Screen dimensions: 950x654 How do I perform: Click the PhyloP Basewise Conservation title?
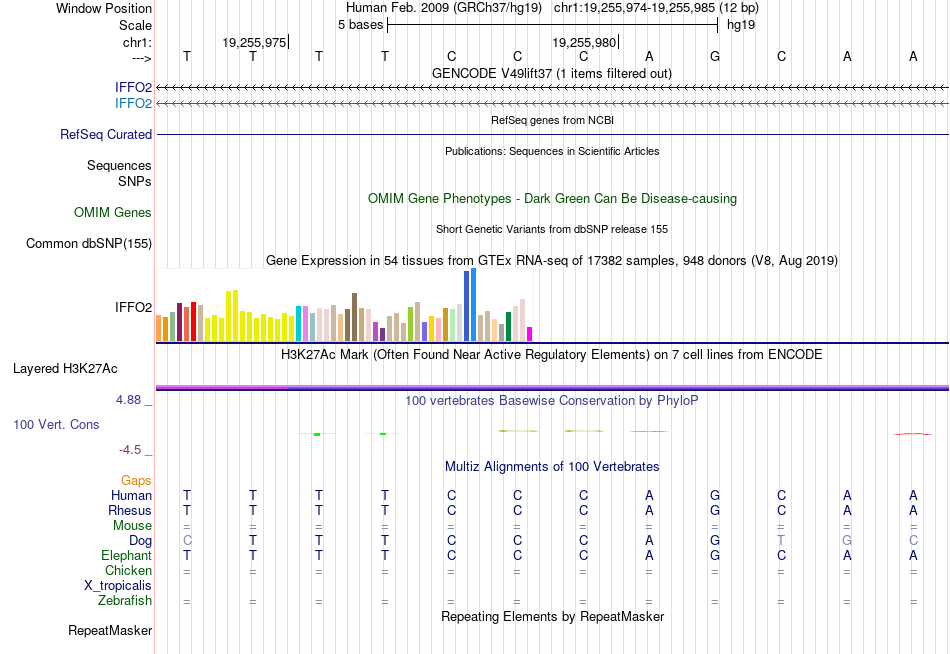[552, 401]
